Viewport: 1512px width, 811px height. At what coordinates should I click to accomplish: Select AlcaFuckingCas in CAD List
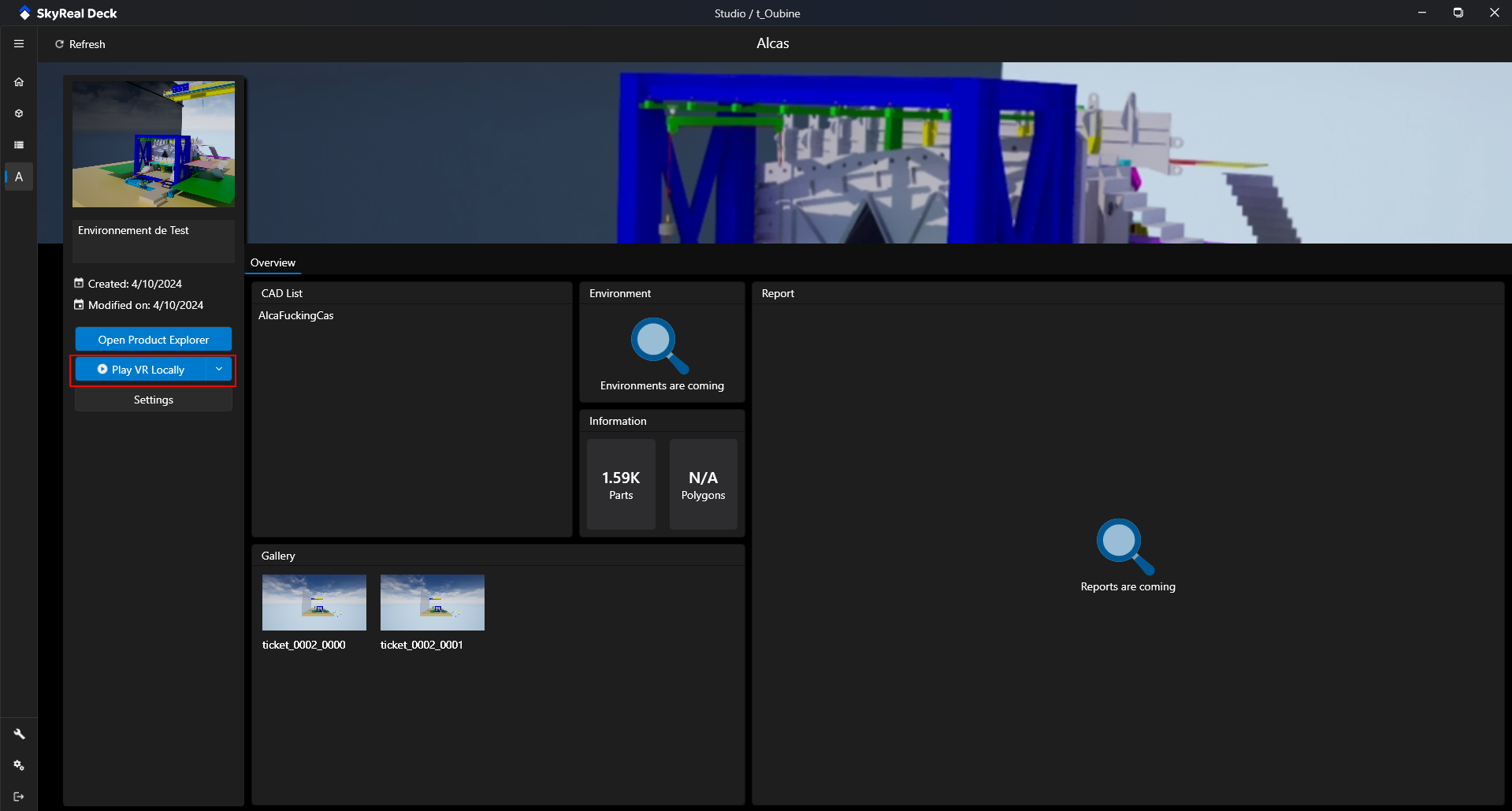(x=296, y=315)
